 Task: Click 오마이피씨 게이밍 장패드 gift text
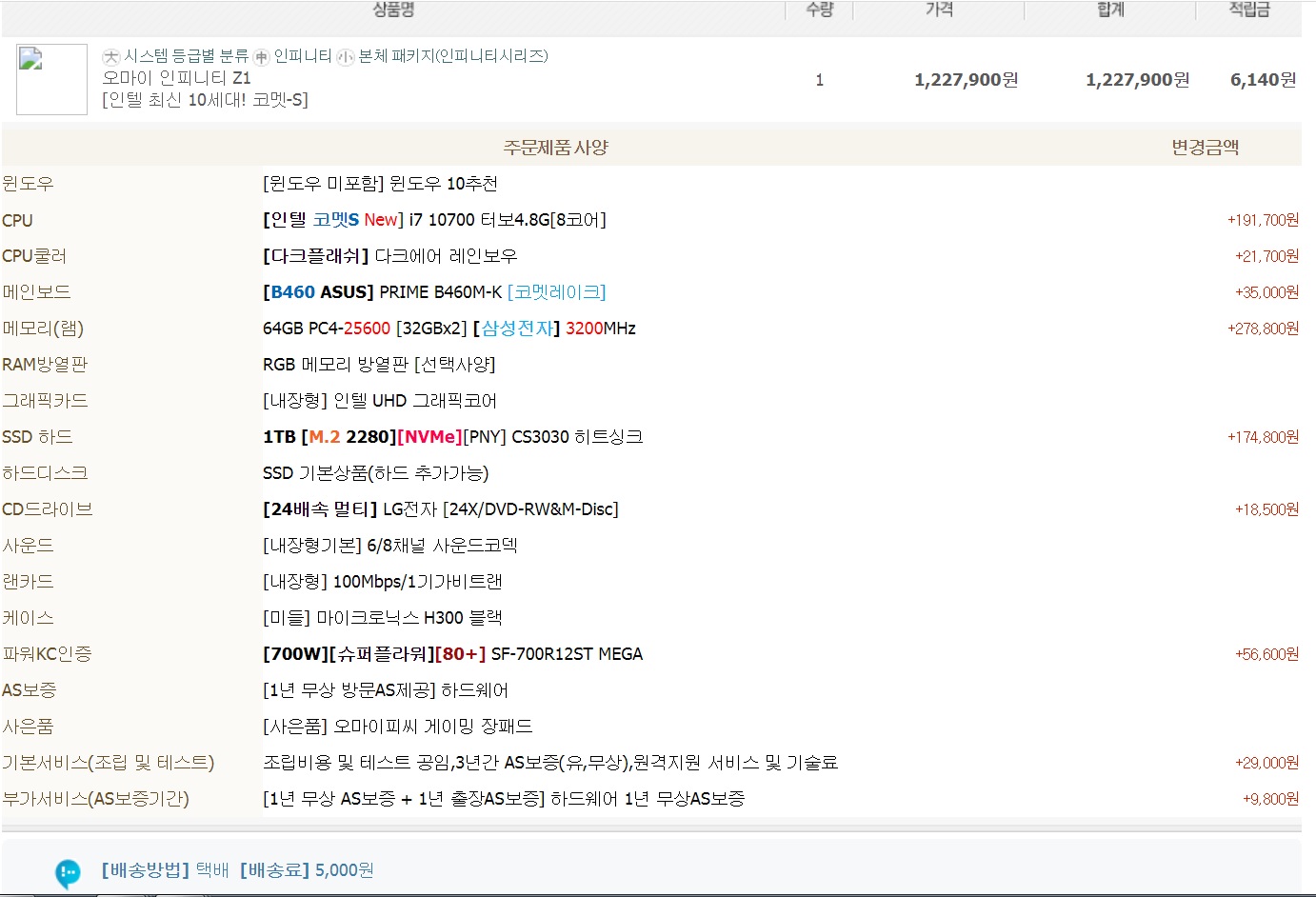pos(398,727)
